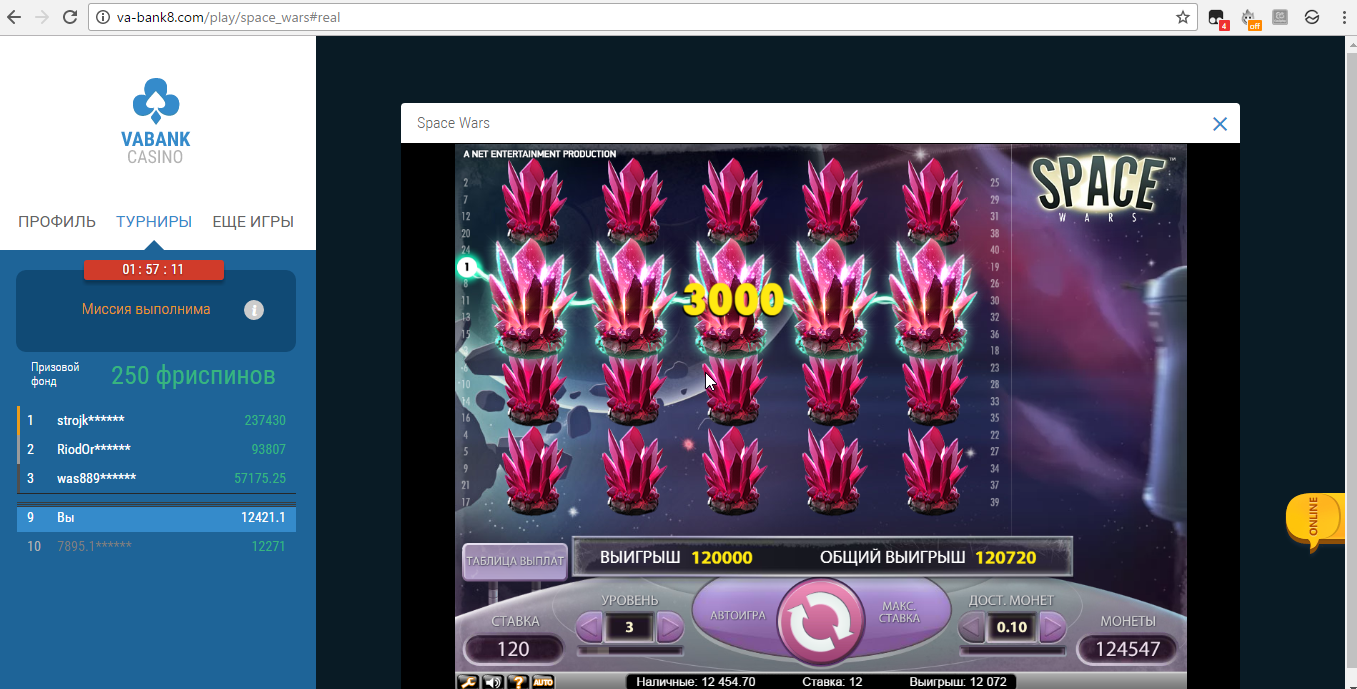Click the Наличные: 12 454.70 balance
This screenshot has width=1357, height=689.
(696, 683)
